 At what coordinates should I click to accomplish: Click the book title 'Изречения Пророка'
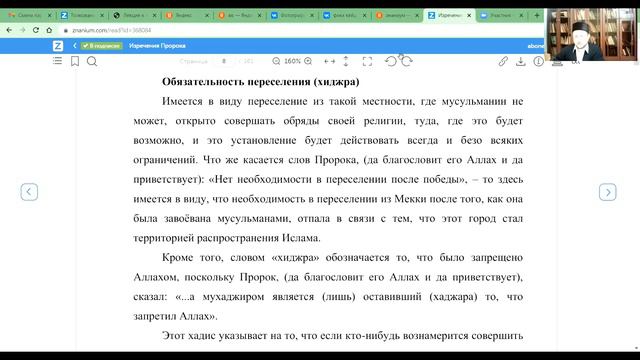coord(157,46)
